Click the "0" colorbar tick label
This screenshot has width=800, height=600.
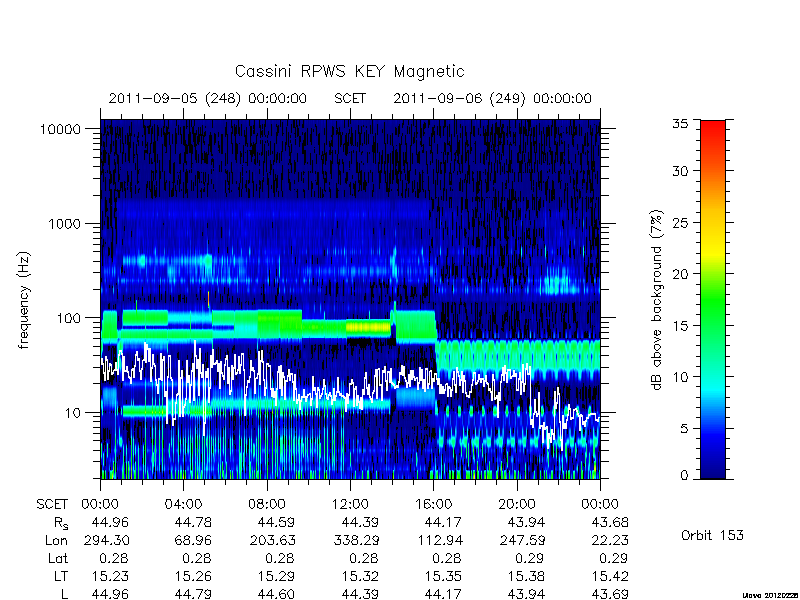point(684,476)
